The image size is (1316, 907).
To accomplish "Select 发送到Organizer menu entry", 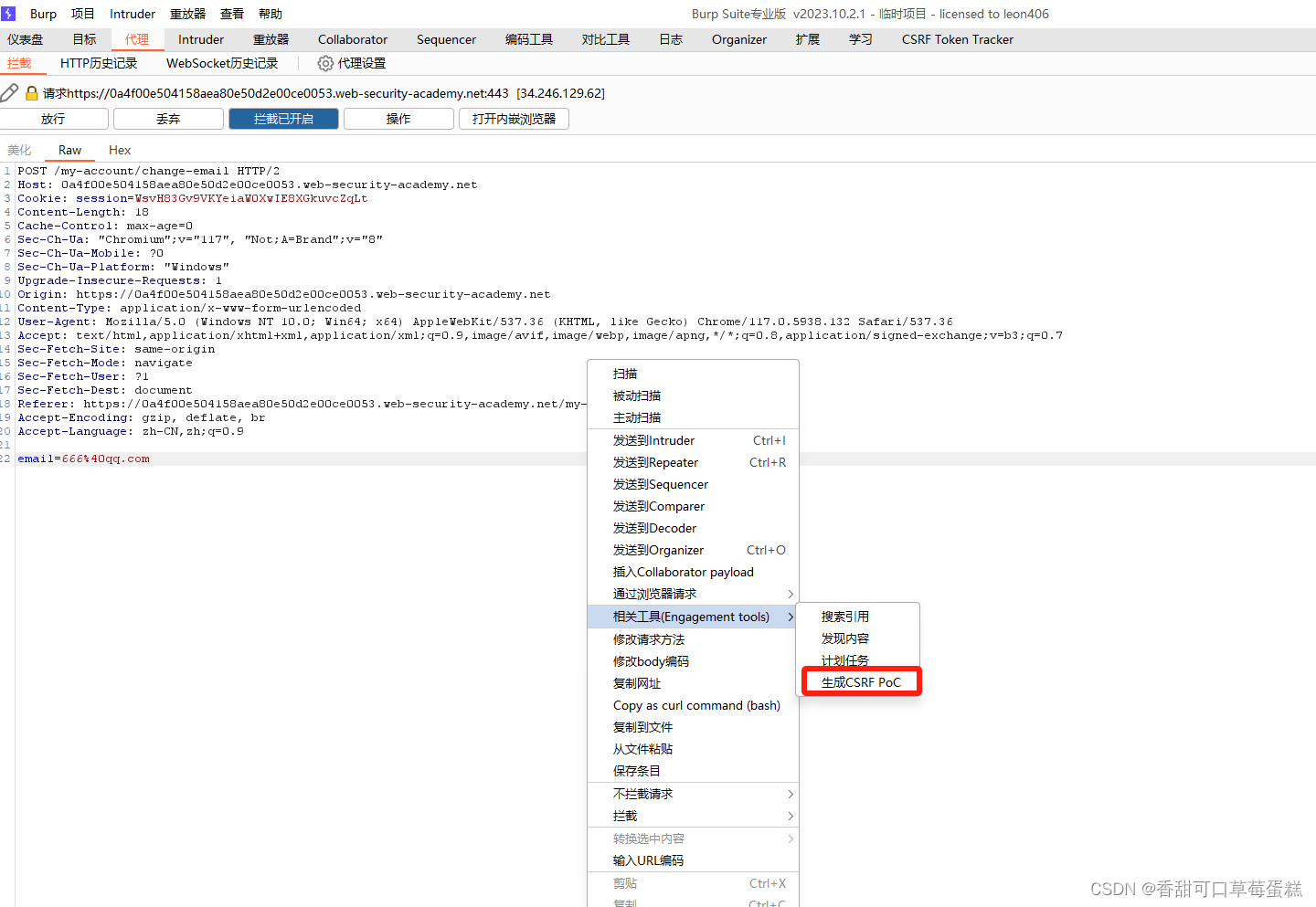I will point(693,550).
